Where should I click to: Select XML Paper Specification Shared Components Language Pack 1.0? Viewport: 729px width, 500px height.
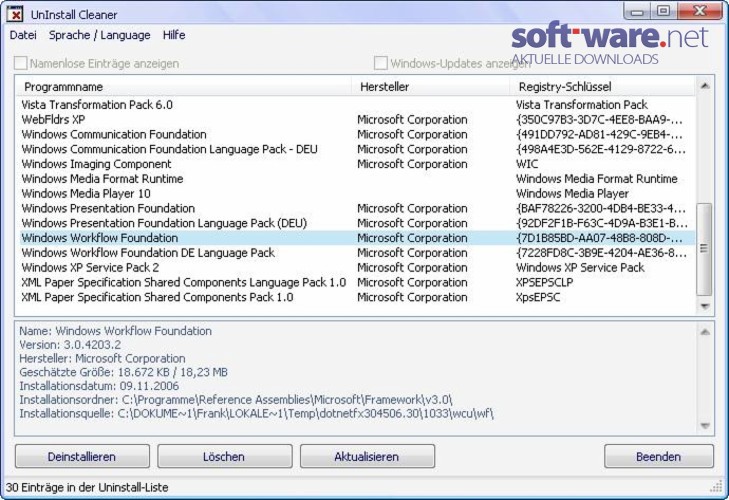[x=184, y=283]
